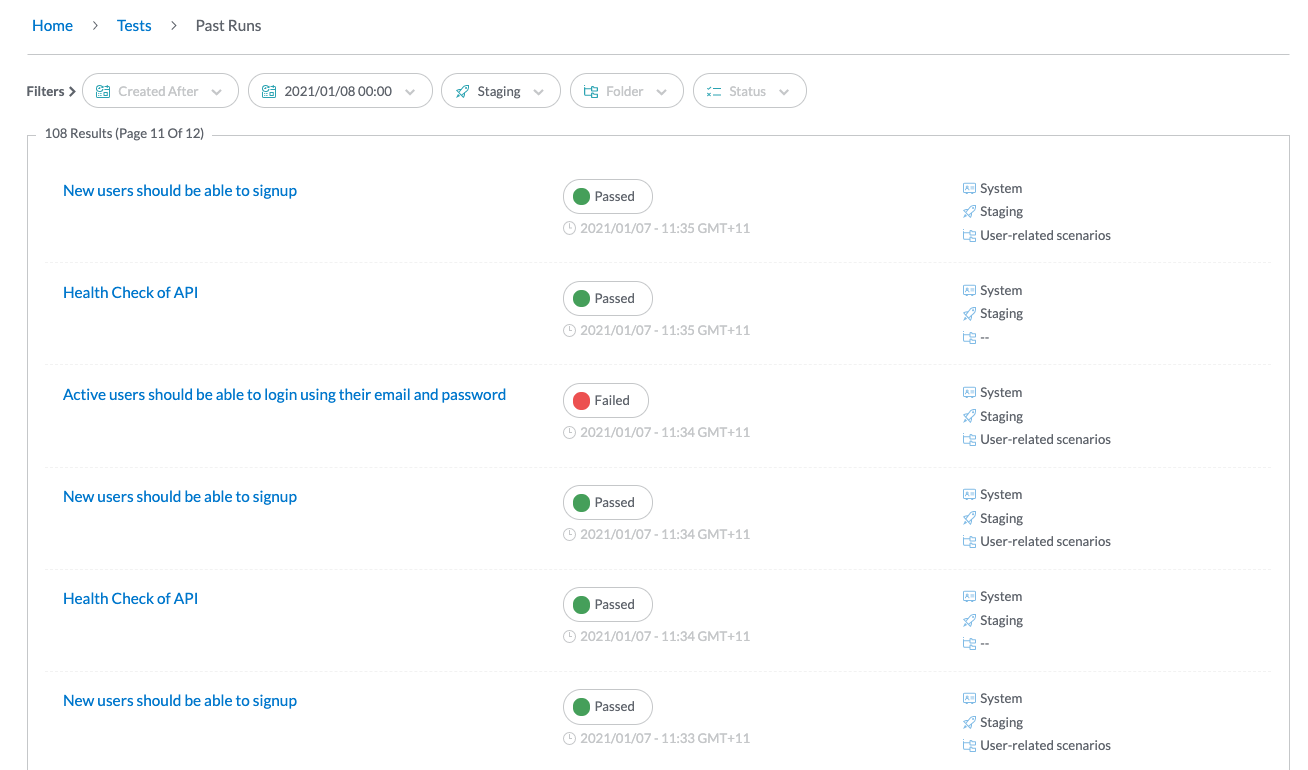Open the Status filter dropdown

pos(750,91)
